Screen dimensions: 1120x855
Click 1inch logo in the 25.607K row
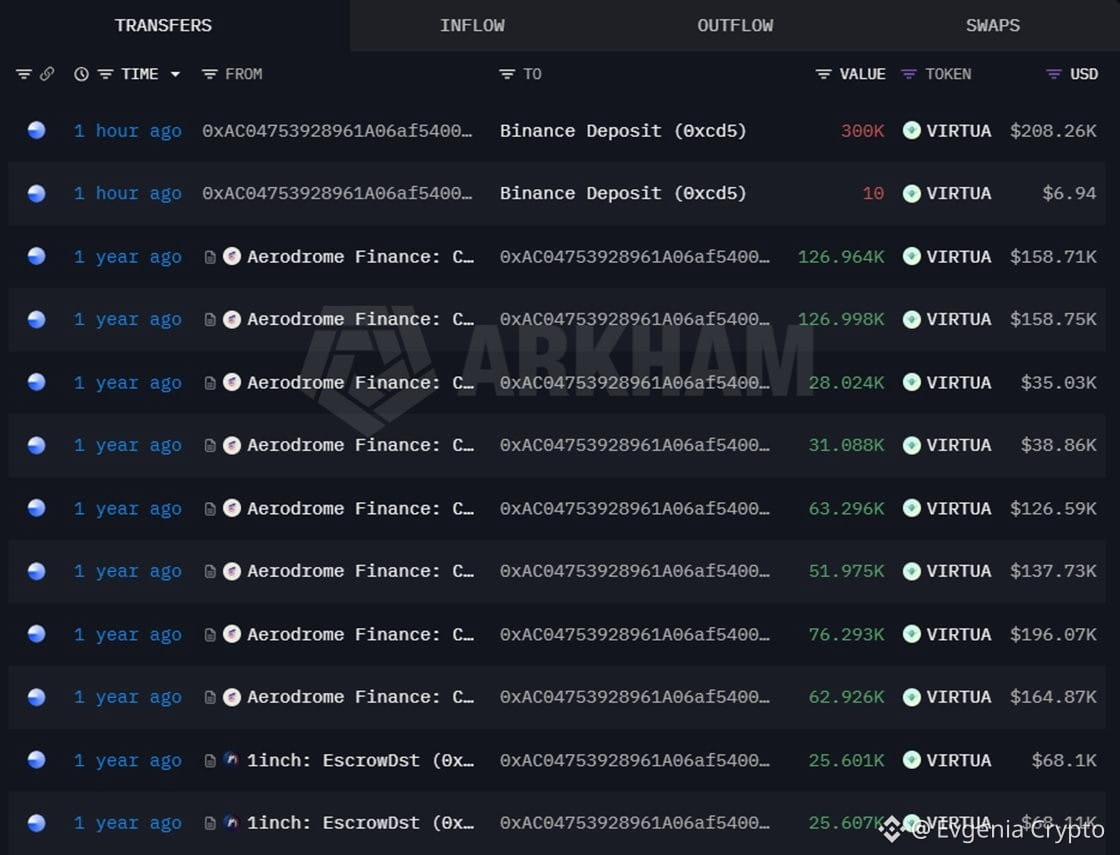231,822
